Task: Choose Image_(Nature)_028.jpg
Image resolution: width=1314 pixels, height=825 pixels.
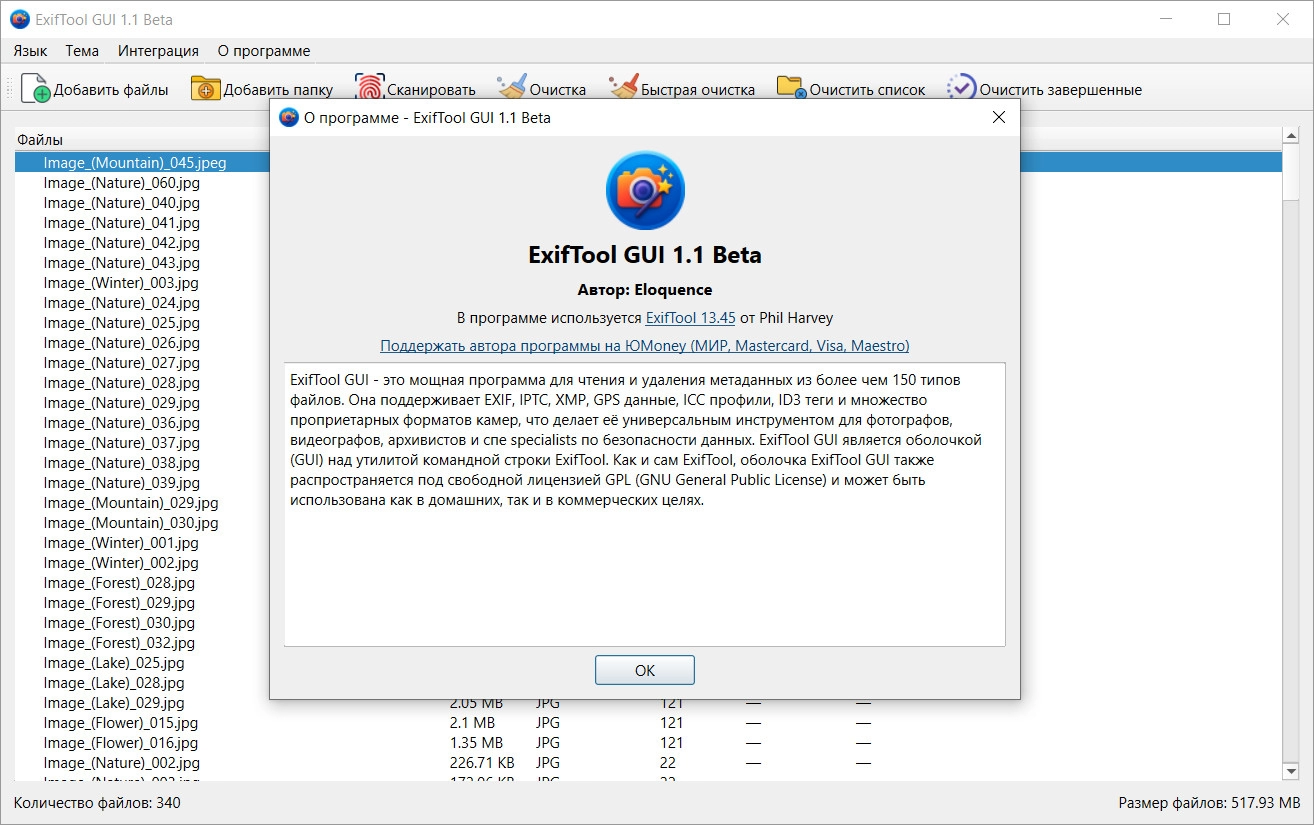Action: (122, 383)
